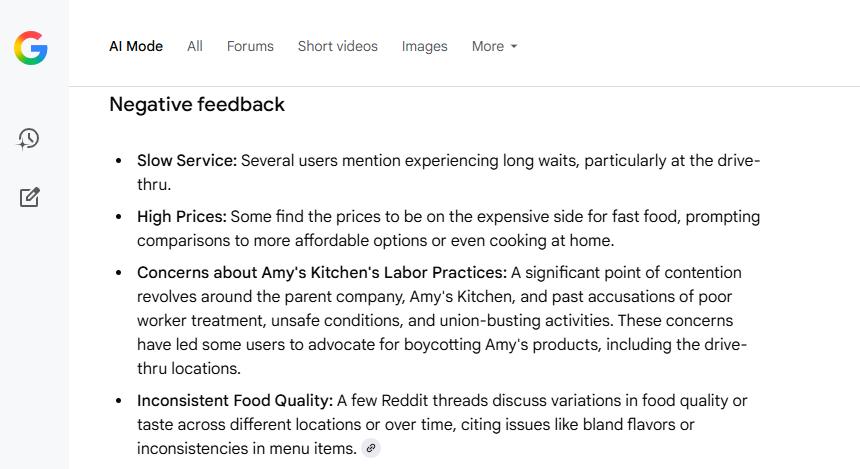
Task: Go to the Short videos tab
Action: click(x=338, y=46)
